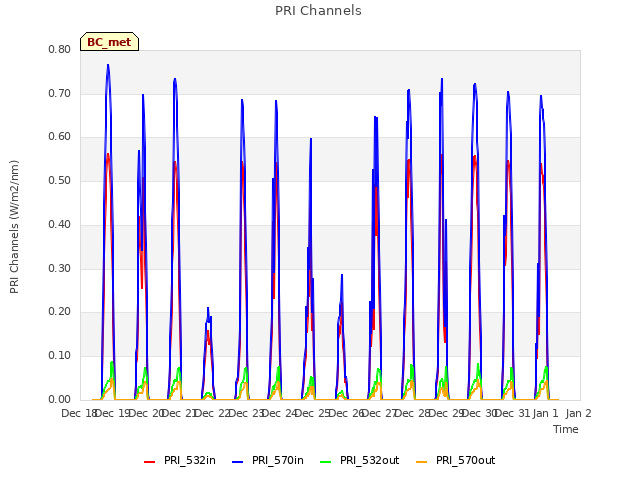640x480 pixels.
Task: Click the 0.40 y-axis tick label
Action: [60, 224]
